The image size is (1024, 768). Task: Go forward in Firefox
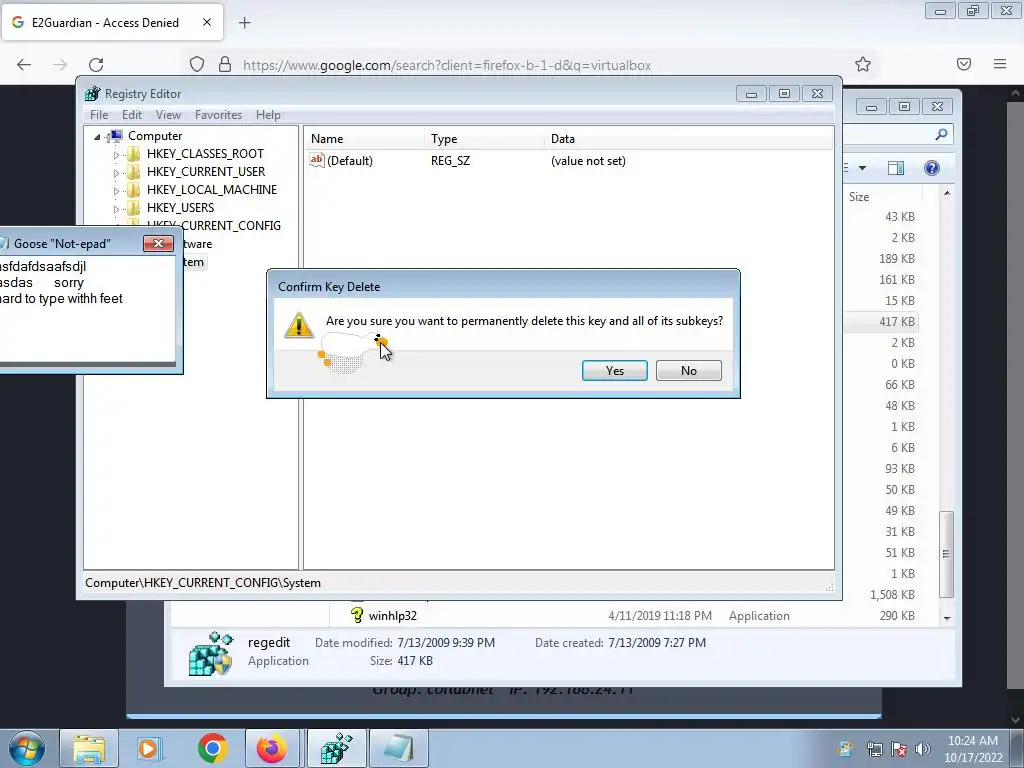60,65
